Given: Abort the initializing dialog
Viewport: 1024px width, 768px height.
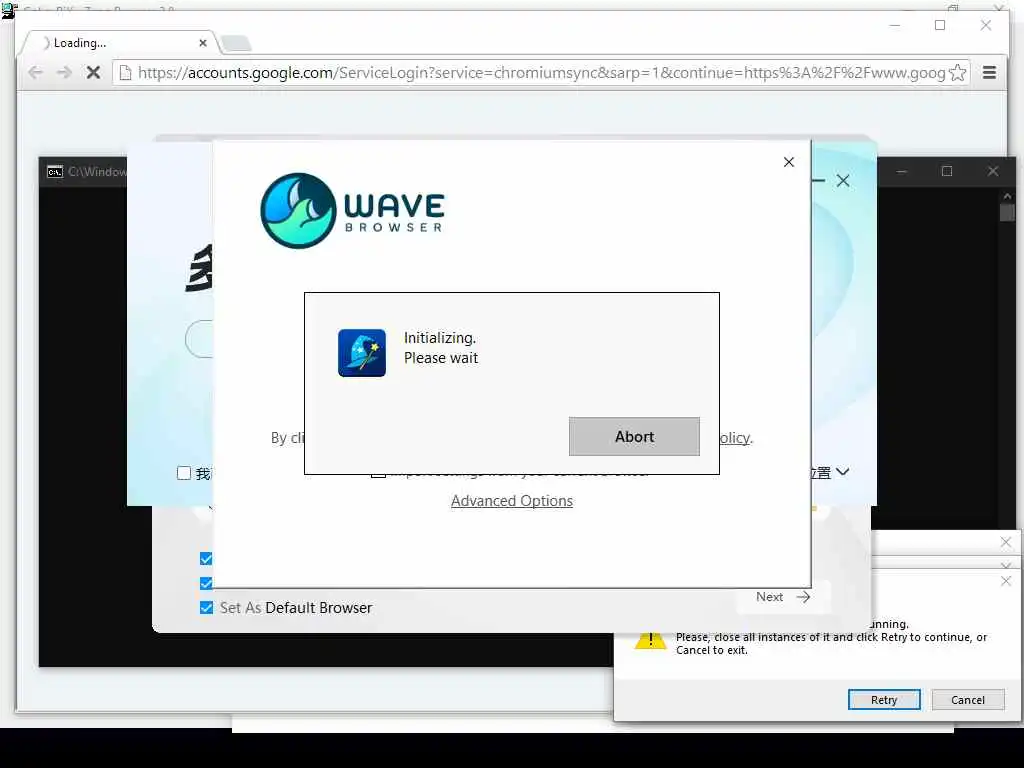Looking at the screenshot, I should 634,436.
